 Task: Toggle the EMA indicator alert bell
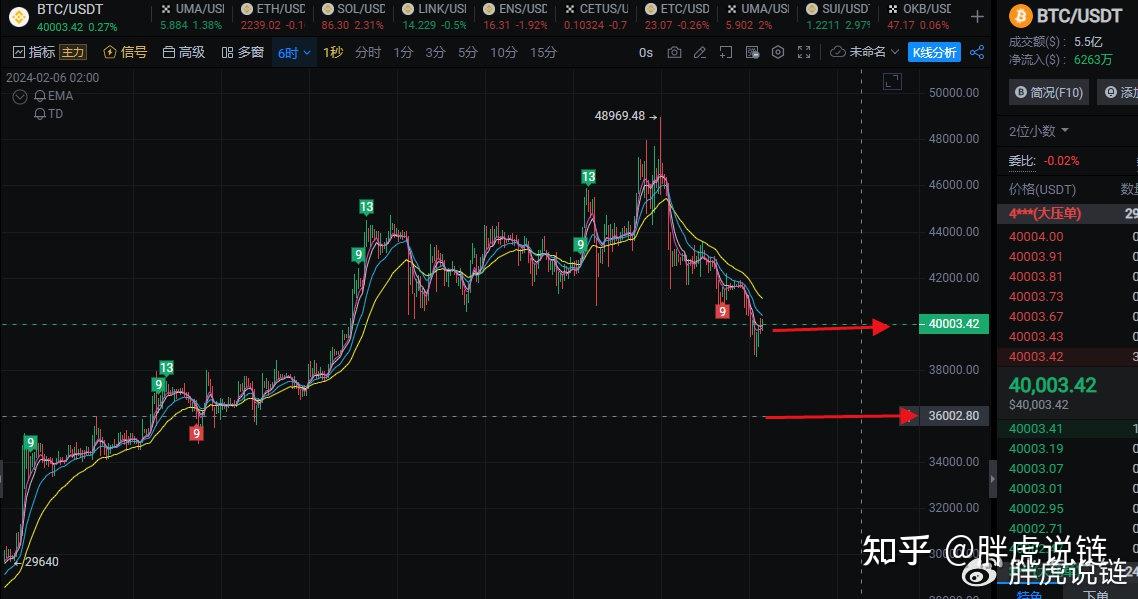[39, 96]
